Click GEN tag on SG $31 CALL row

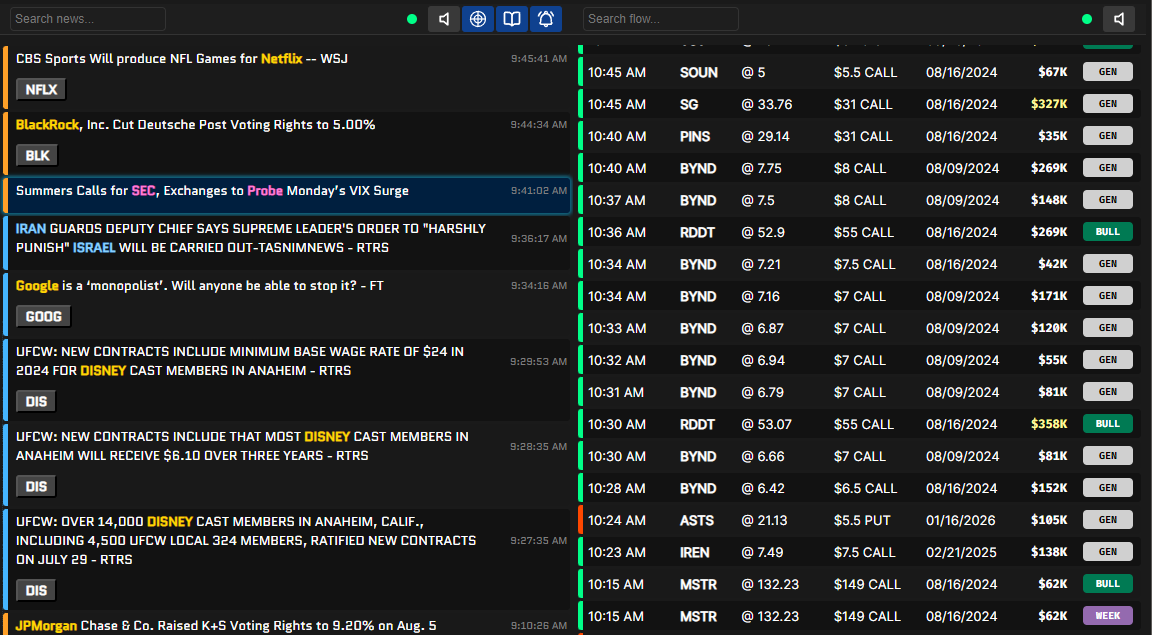pyautogui.click(x=1108, y=104)
